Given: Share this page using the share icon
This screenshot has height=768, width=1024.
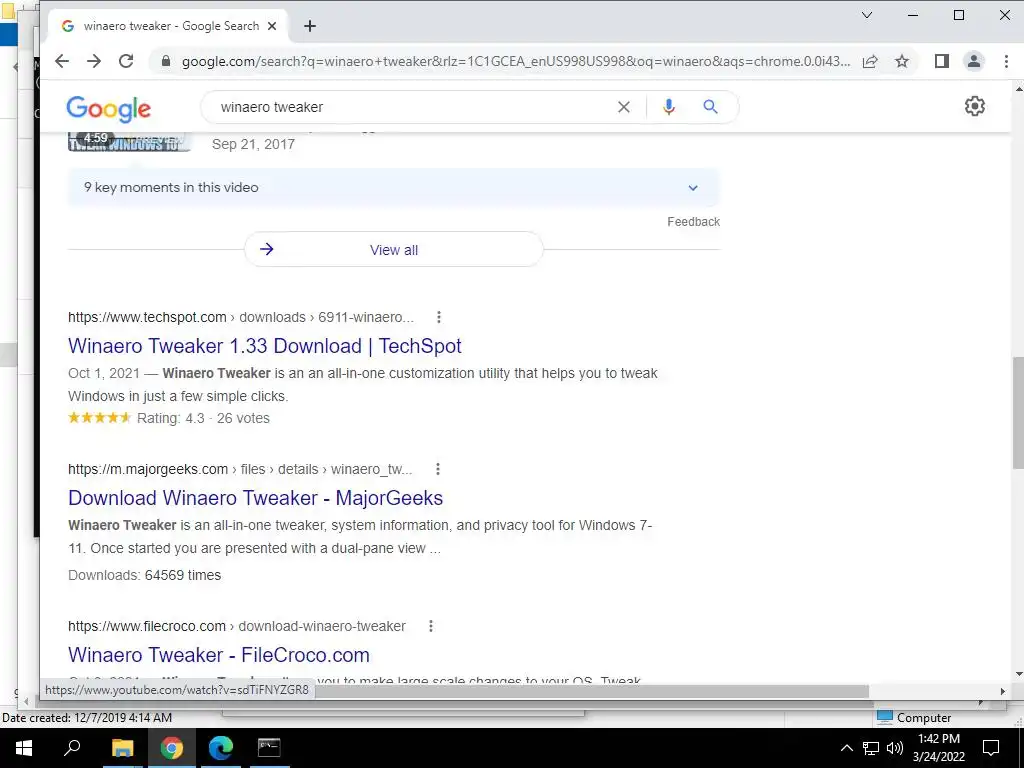Looking at the screenshot, I should [x=870, y=61].
